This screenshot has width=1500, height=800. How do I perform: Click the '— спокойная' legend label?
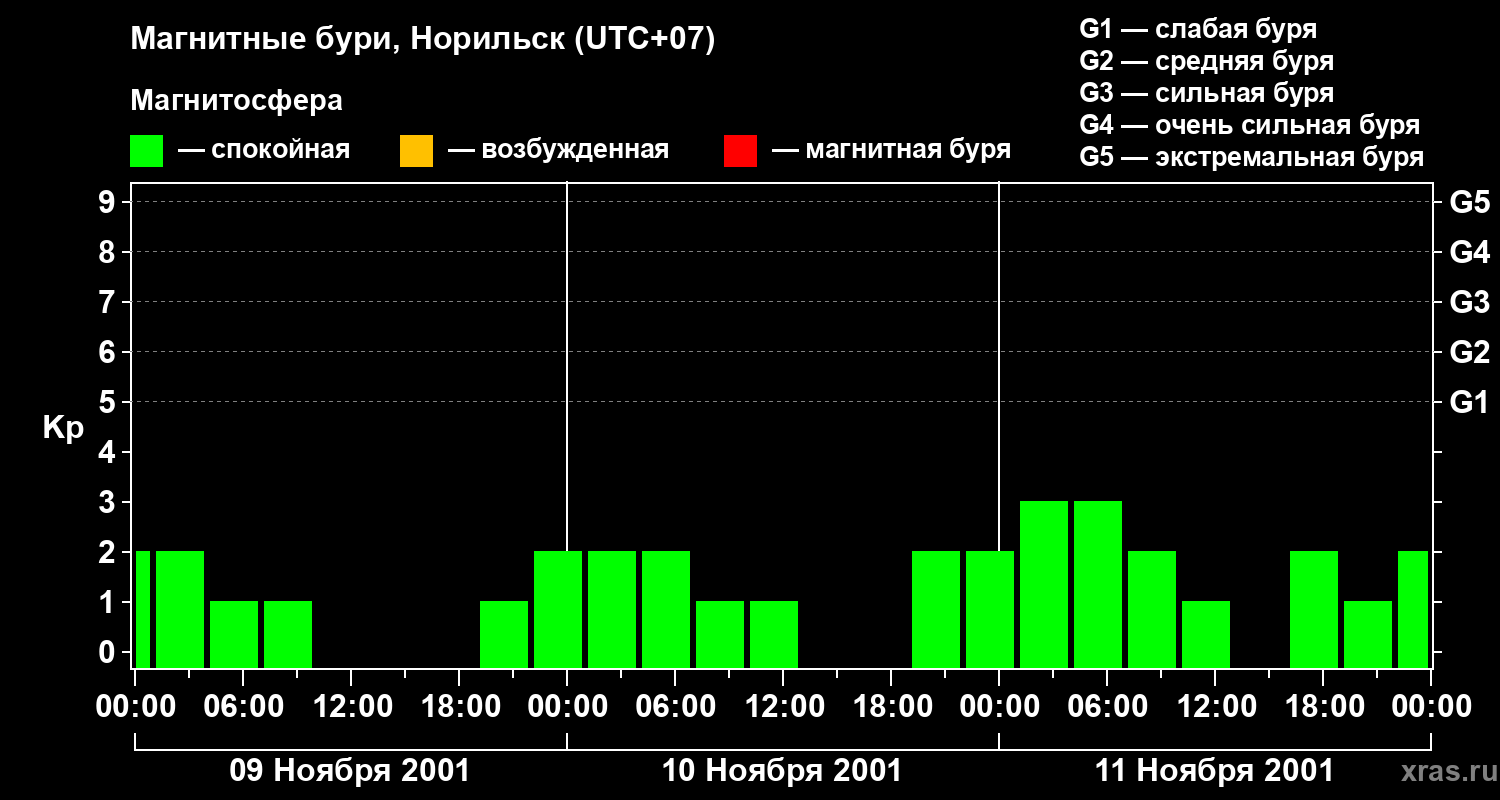click(264, 150)
